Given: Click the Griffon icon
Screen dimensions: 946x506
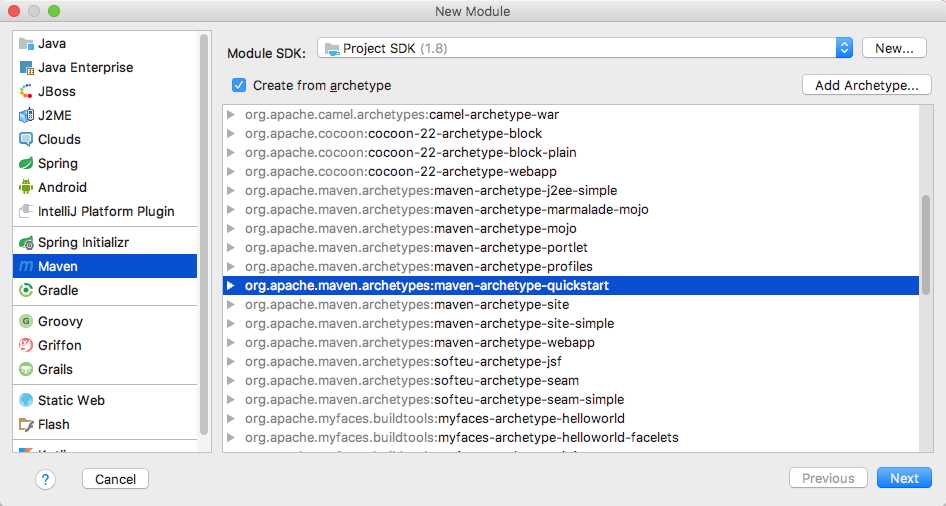Looking at the screenshot, I should (x=26, y=346).
